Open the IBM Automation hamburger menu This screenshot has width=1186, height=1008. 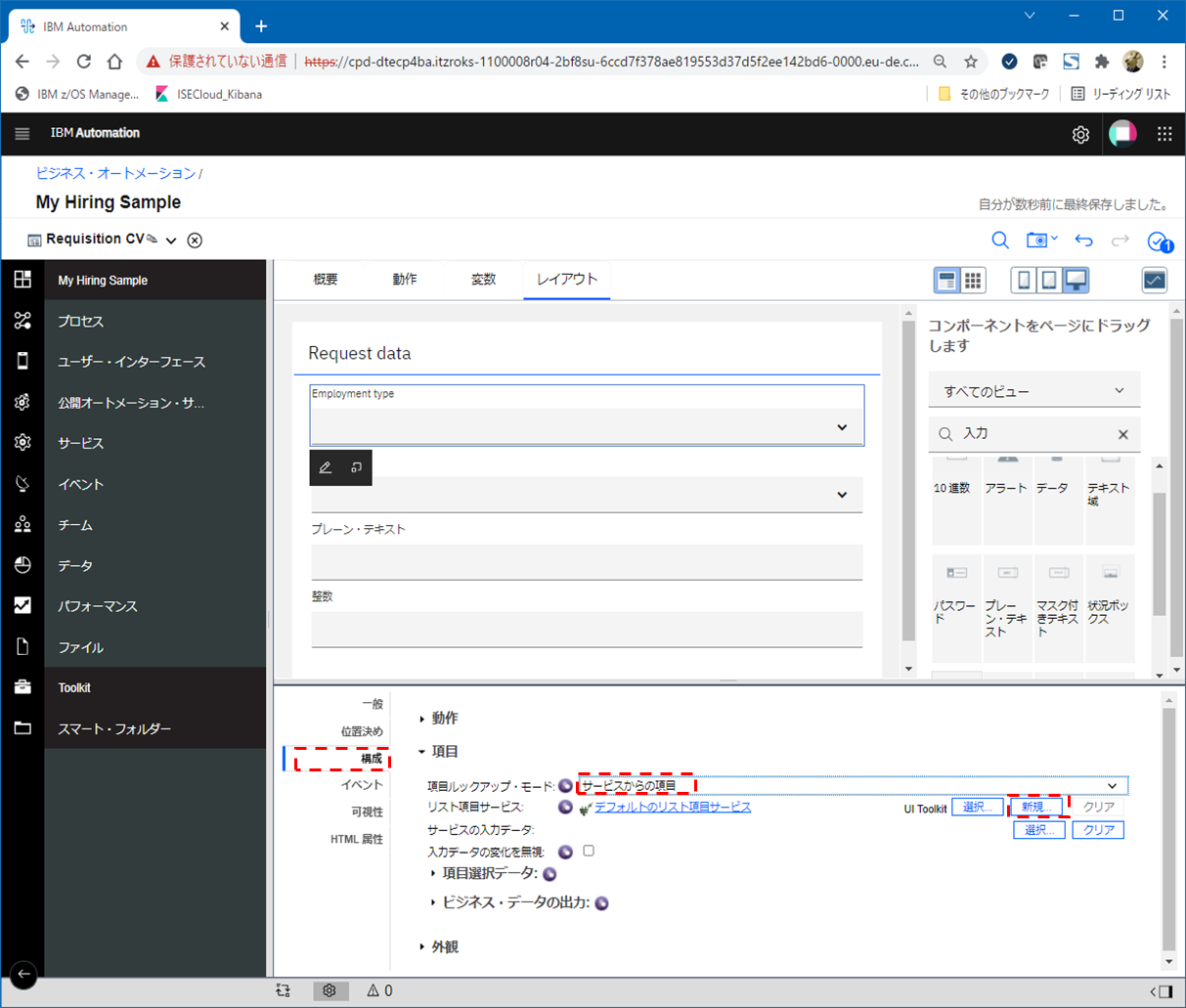pos(22,133)
